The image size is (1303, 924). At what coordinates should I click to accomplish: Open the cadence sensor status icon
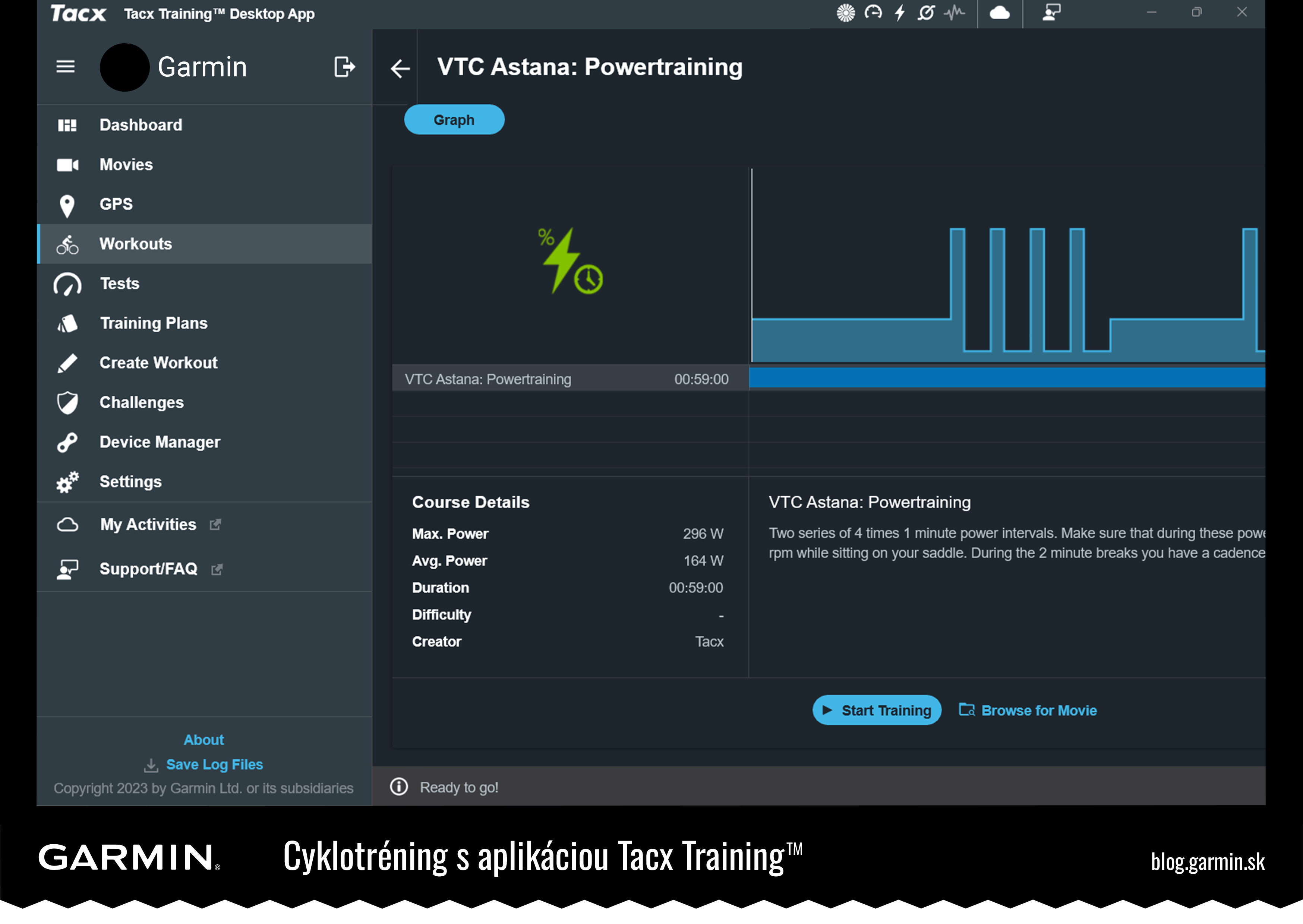(x=926, y=13)
